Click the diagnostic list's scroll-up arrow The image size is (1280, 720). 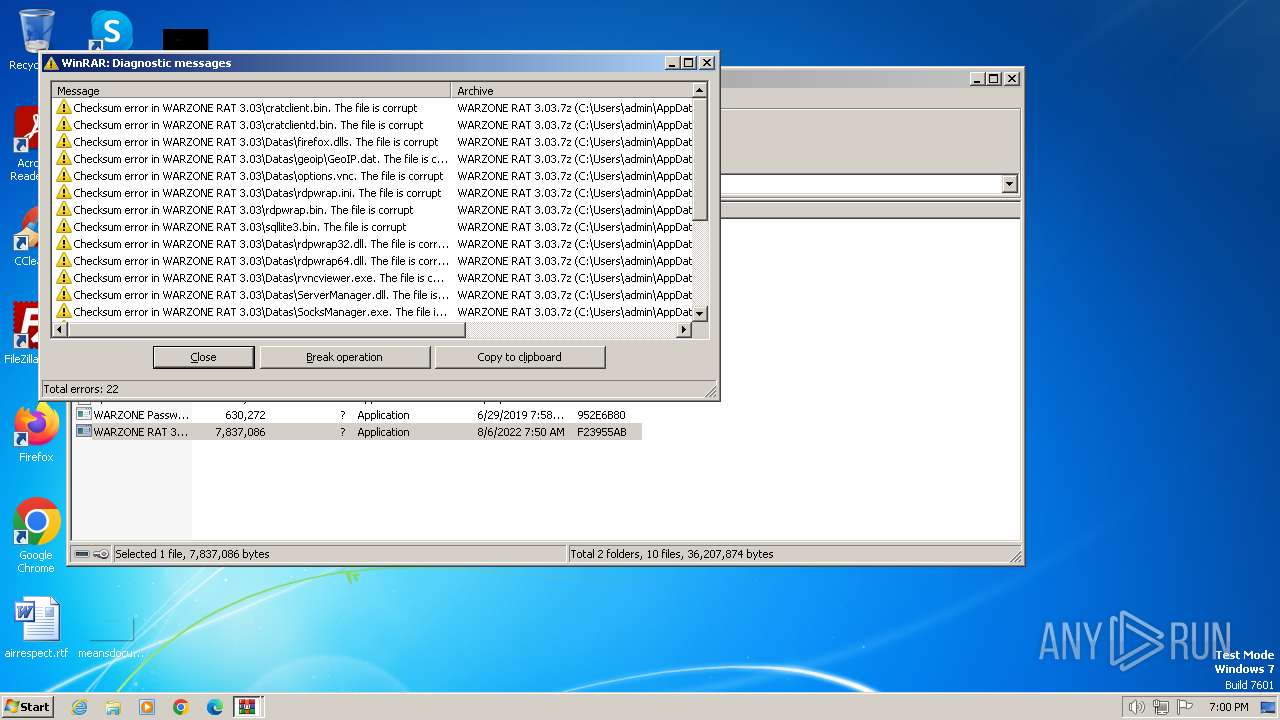(x=700, y=91)
